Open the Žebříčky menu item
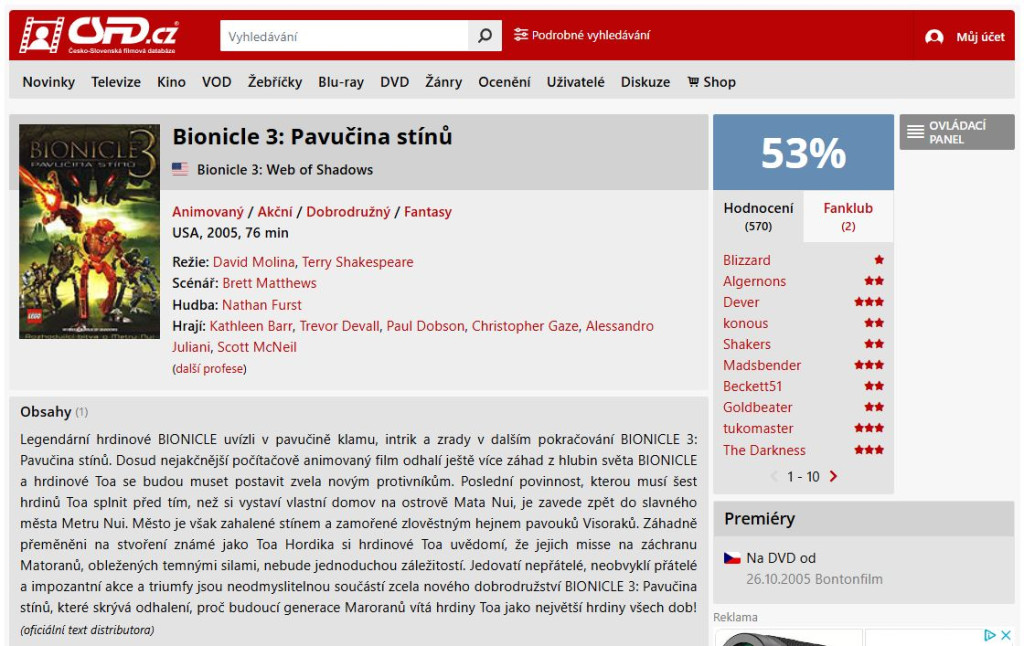Image resolution: width=1024 pixels, height=646 pixels. (x=275, y=82)
